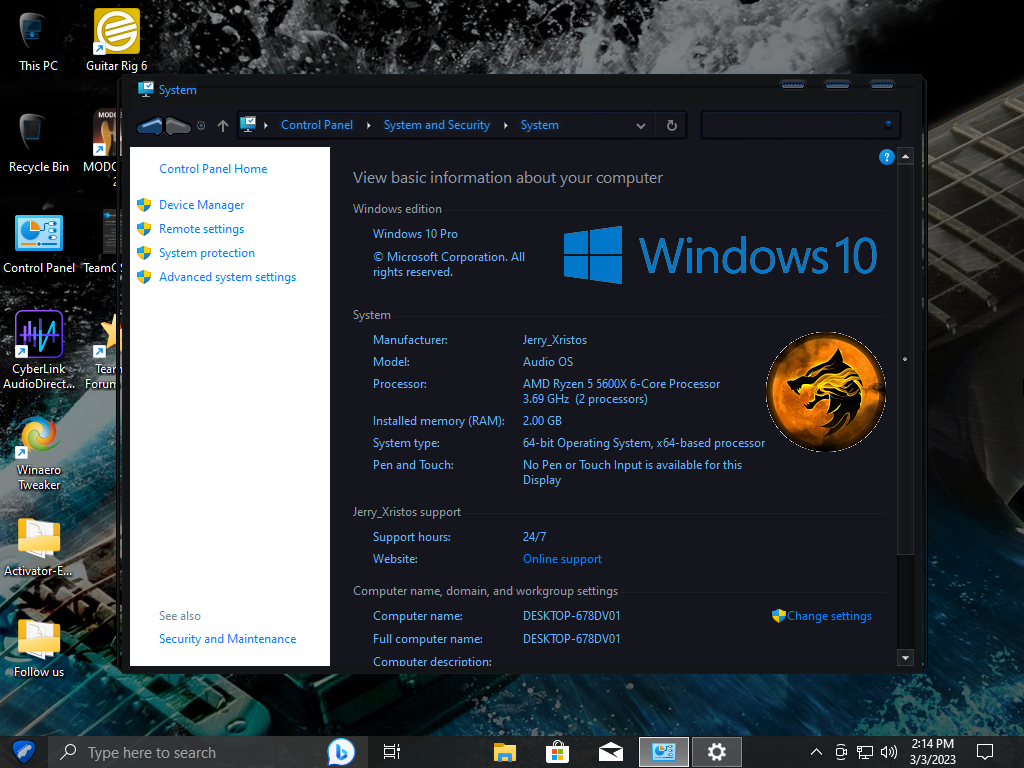Screen dimensions: 1024x768
Task: Click the wolf OEM logo image
Action: 825,392
